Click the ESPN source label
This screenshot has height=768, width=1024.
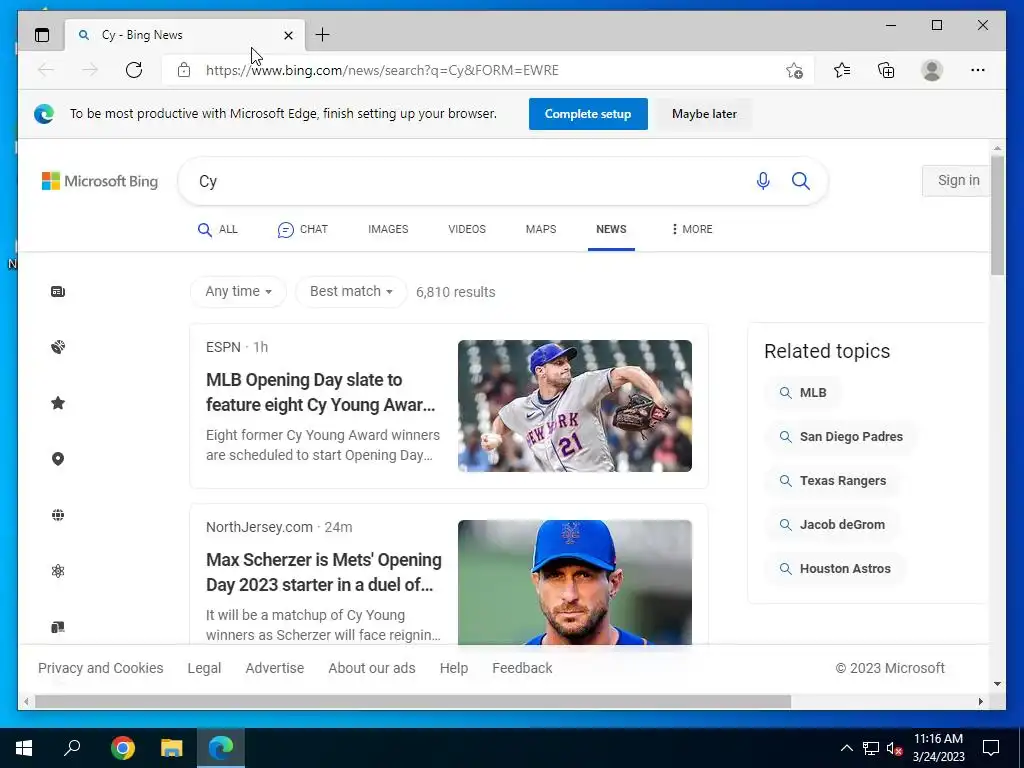pos(223,347)
